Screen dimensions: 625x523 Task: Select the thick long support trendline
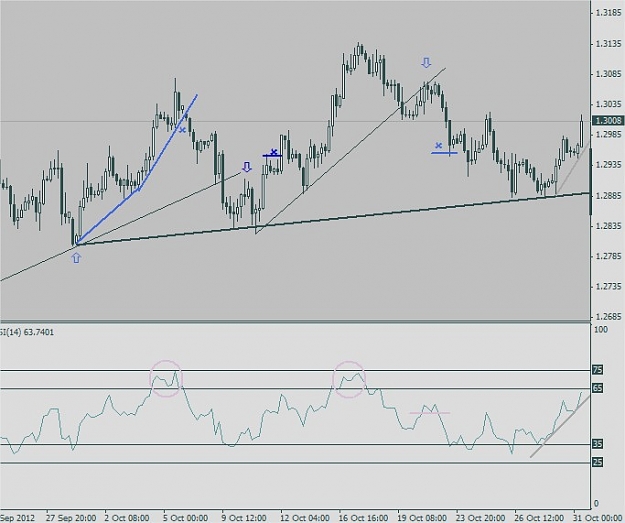tap(333, 218)
